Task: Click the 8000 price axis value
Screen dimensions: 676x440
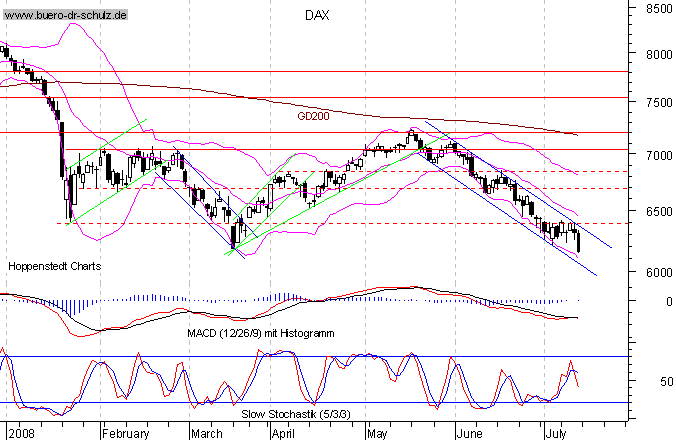Action: tap(659, 55)
